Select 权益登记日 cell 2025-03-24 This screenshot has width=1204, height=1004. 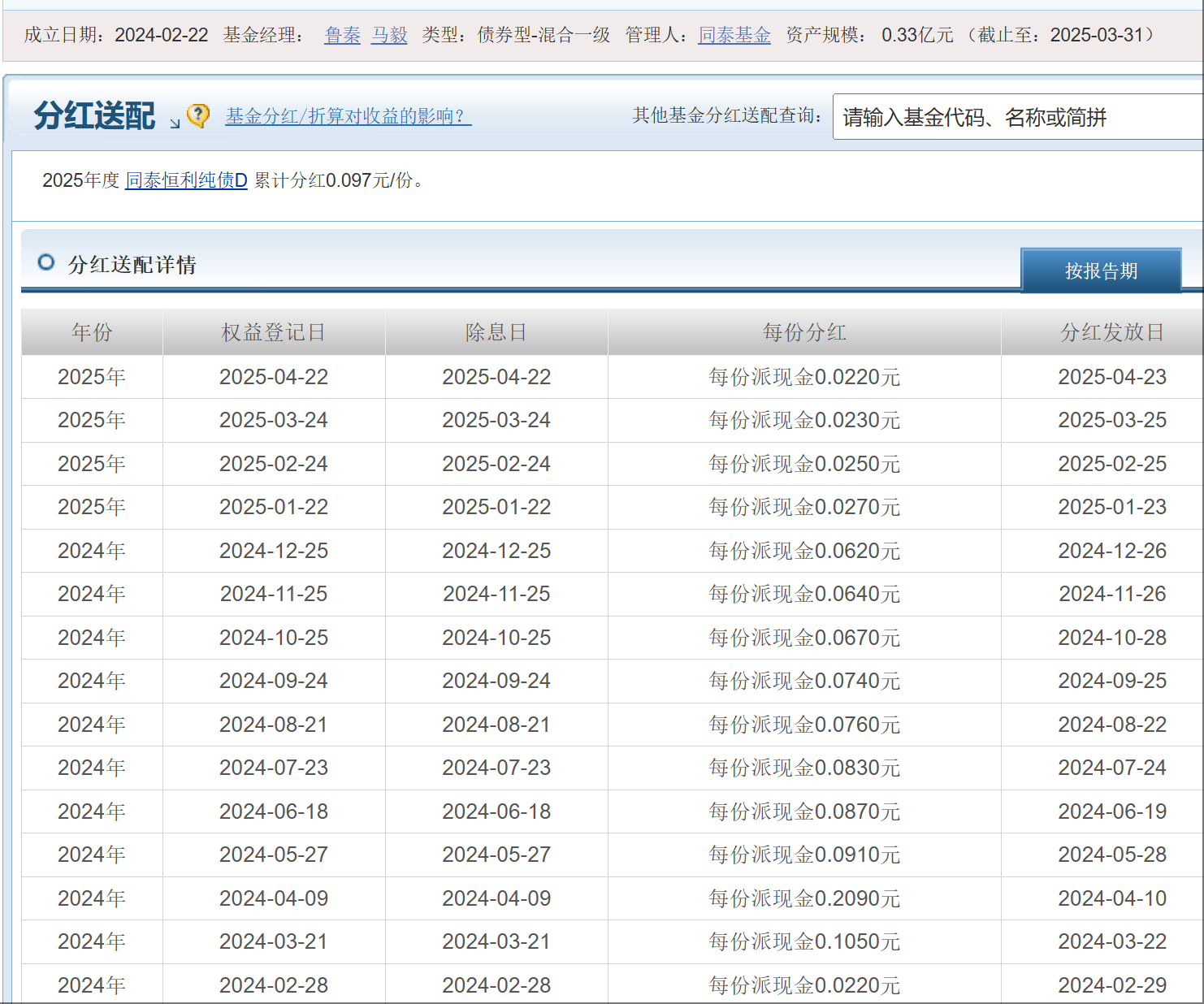click(x=274, y=420)
